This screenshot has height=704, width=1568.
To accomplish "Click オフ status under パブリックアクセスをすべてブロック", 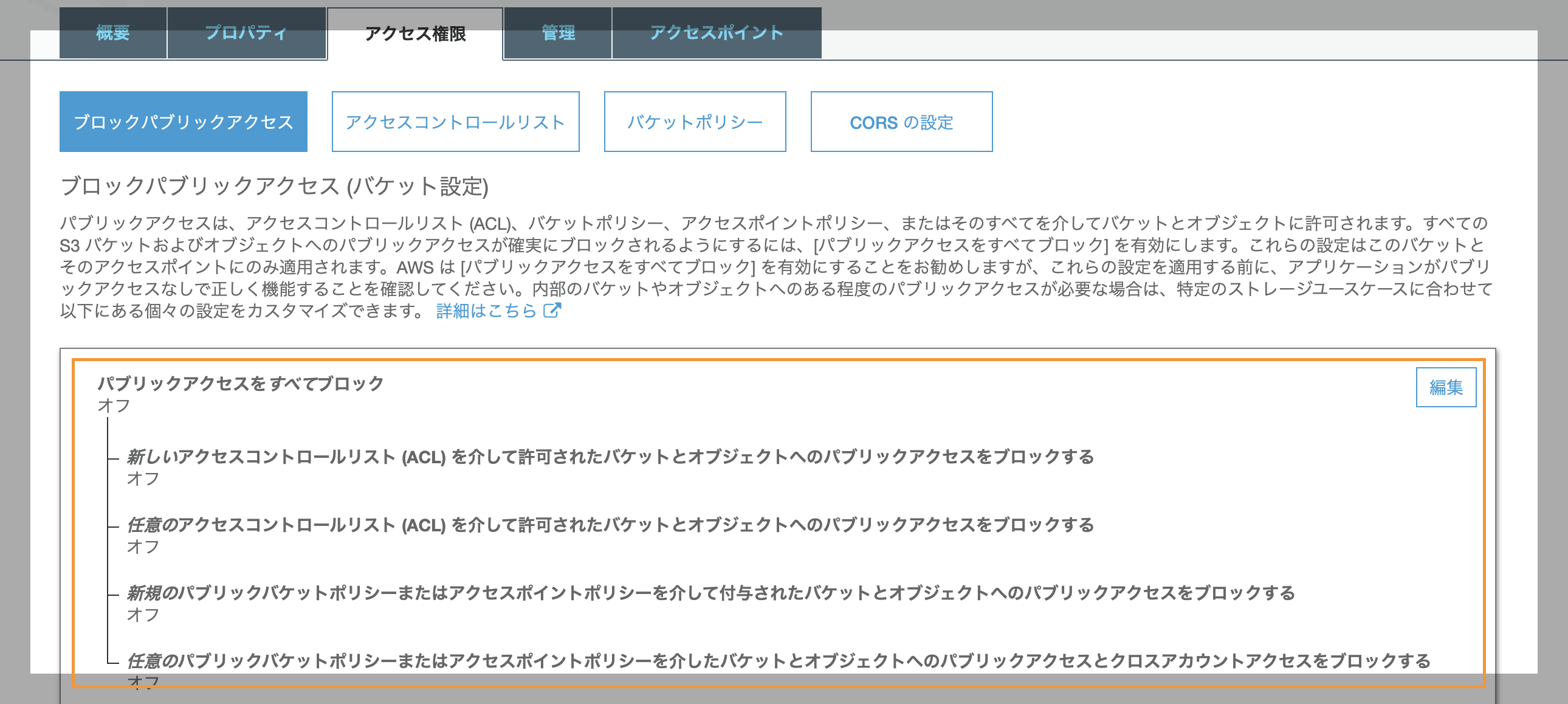I will point(114,405).
